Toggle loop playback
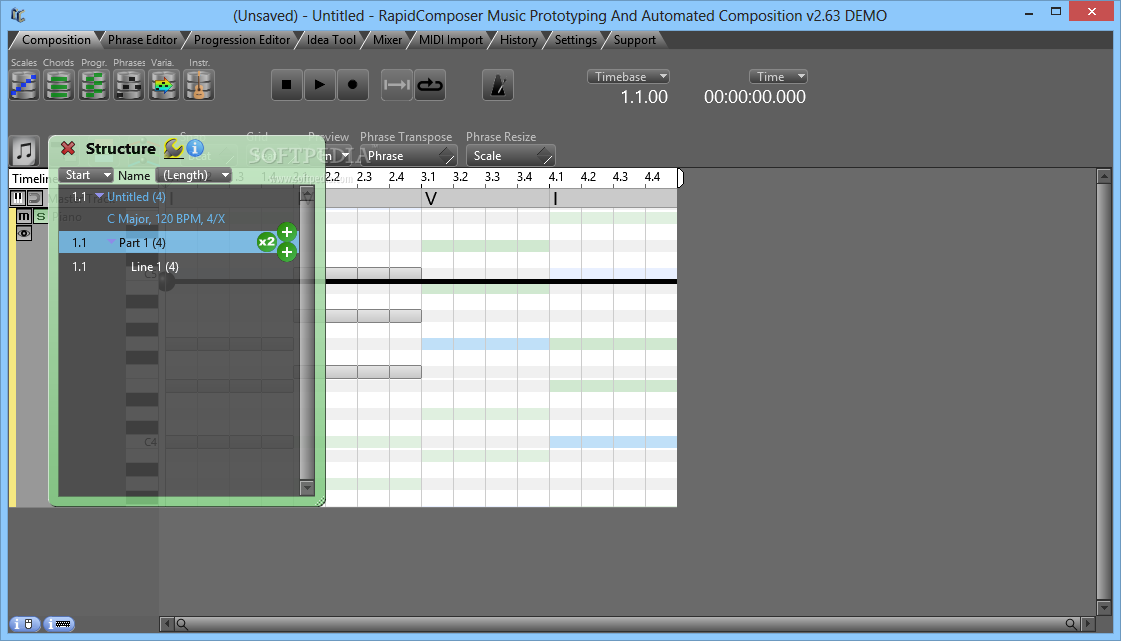1121x641 pixels. 430,85
